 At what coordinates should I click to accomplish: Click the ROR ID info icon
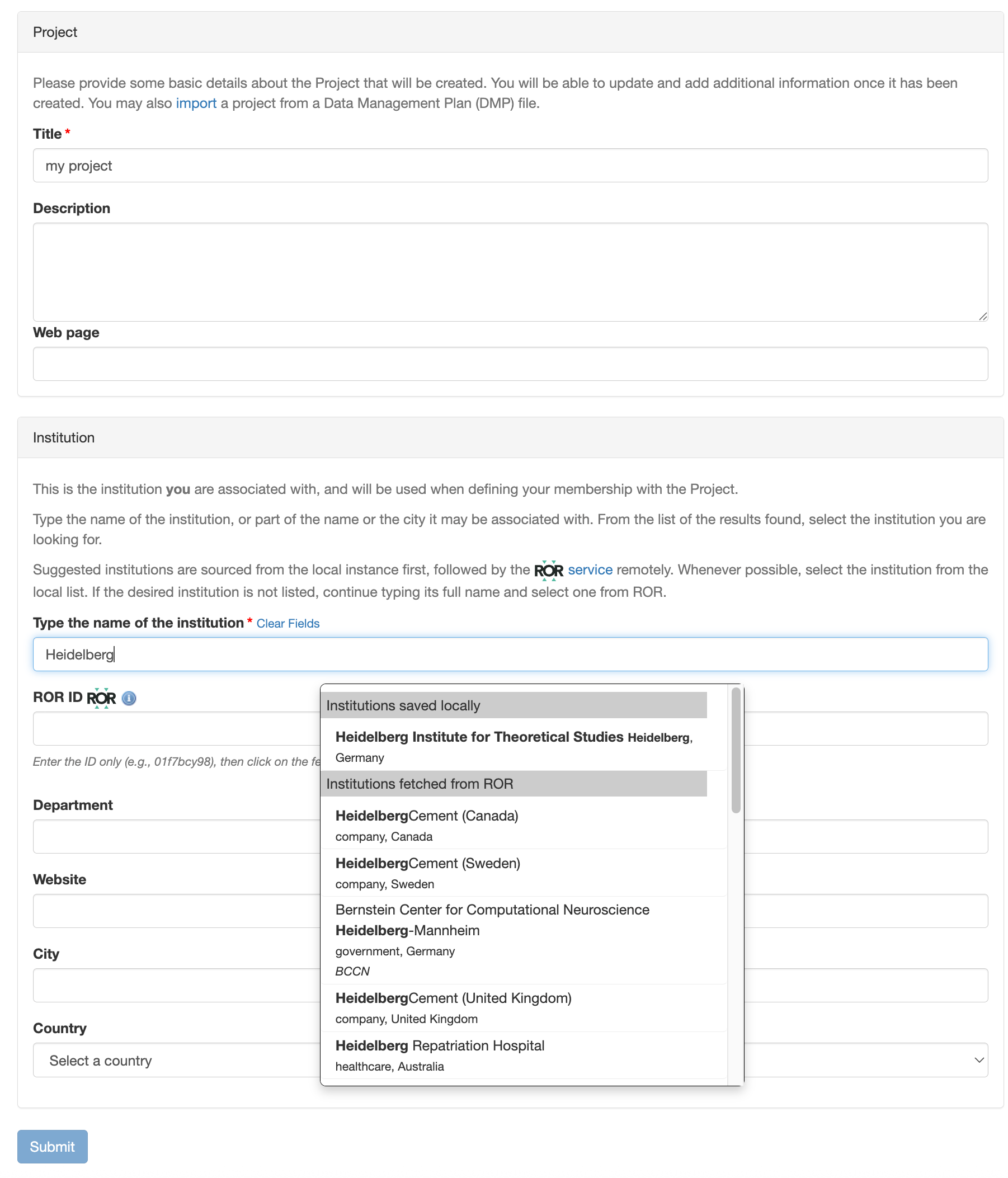tap(129, 698)
